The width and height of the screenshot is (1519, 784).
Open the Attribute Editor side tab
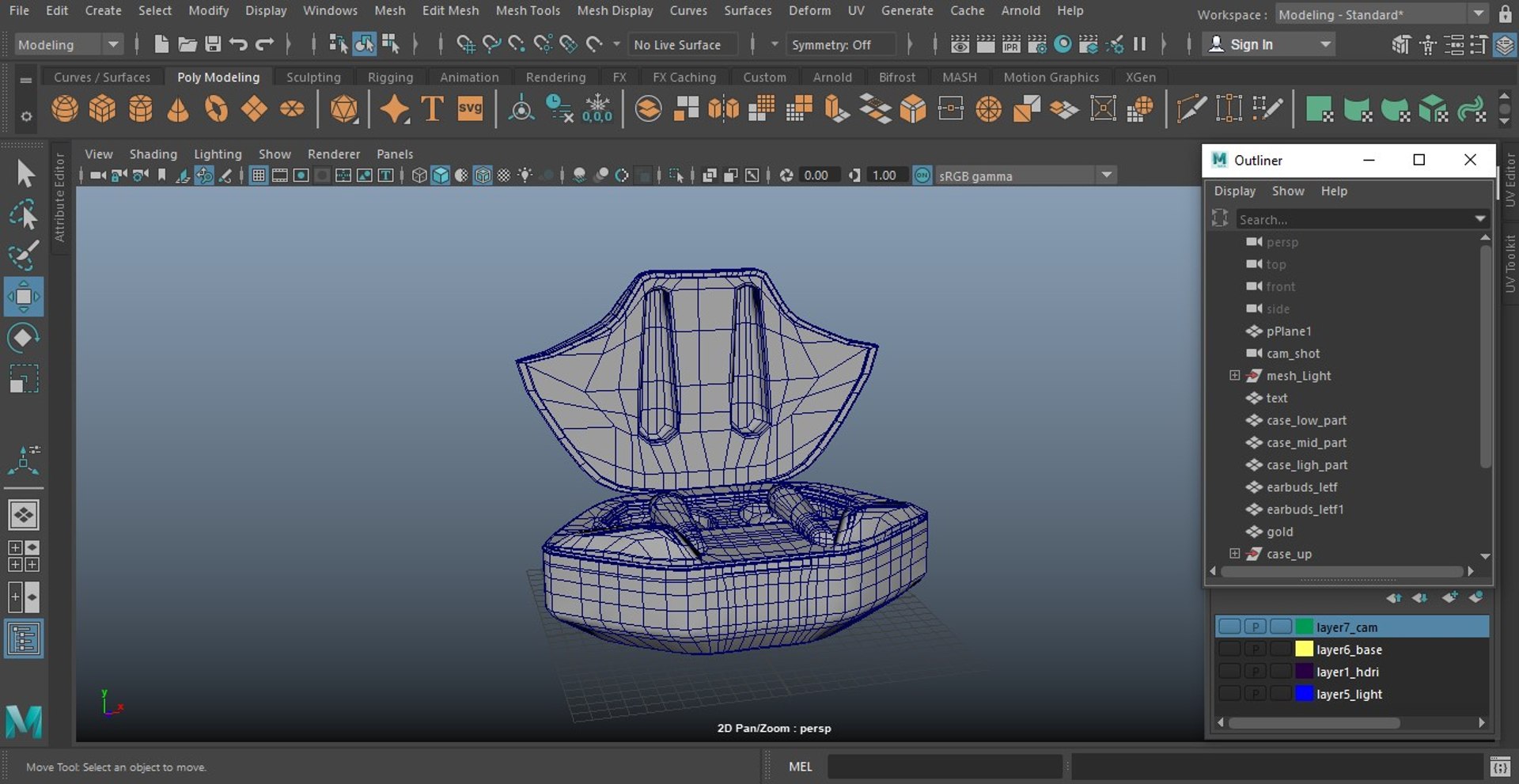click(x=59, y=197)
